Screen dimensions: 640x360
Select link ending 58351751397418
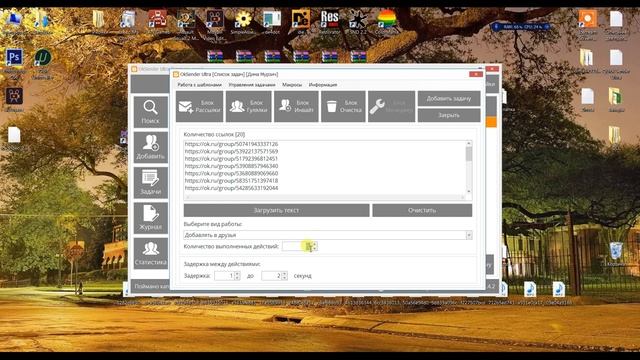click(x=231, y=180)
